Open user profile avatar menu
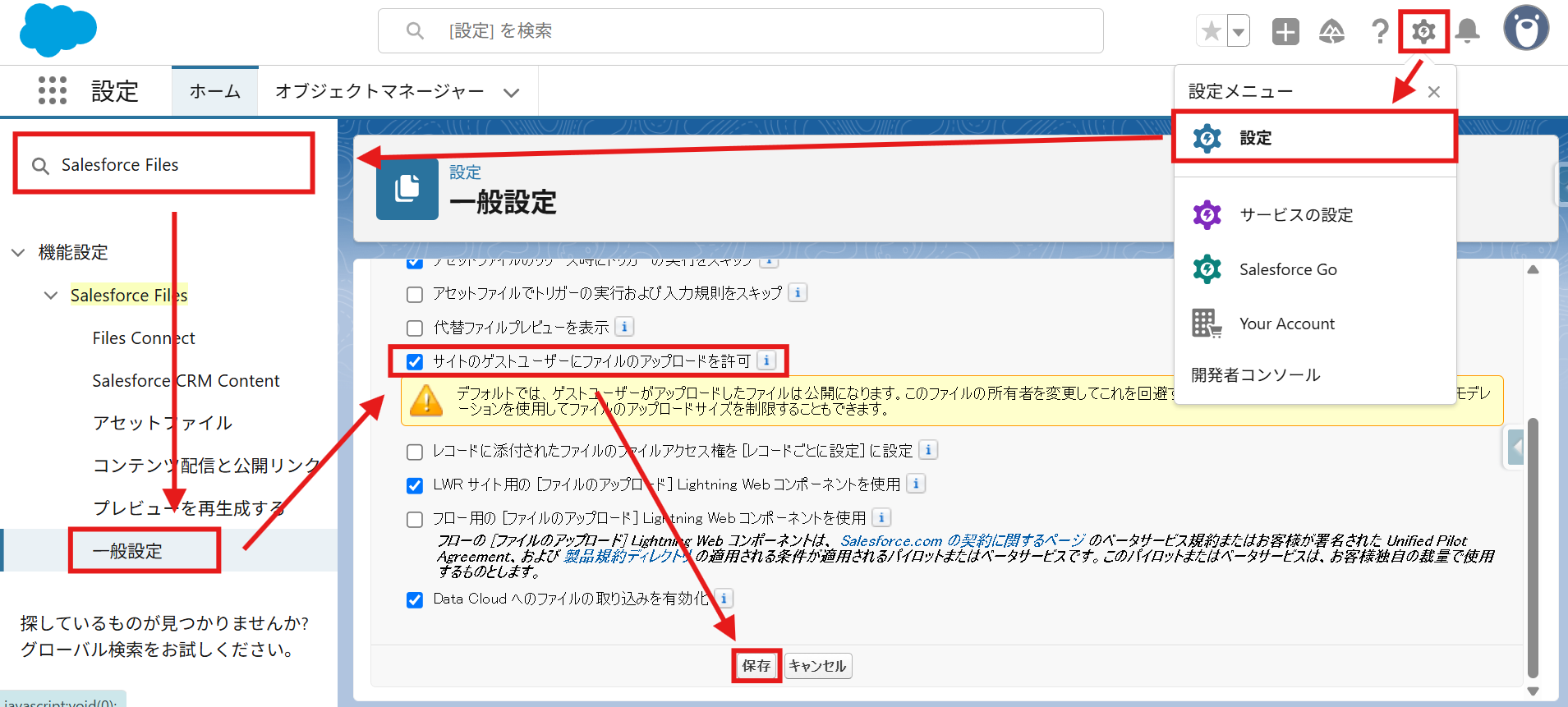This screenshot has height=707, width=1568. click(x=1526, y=29)
